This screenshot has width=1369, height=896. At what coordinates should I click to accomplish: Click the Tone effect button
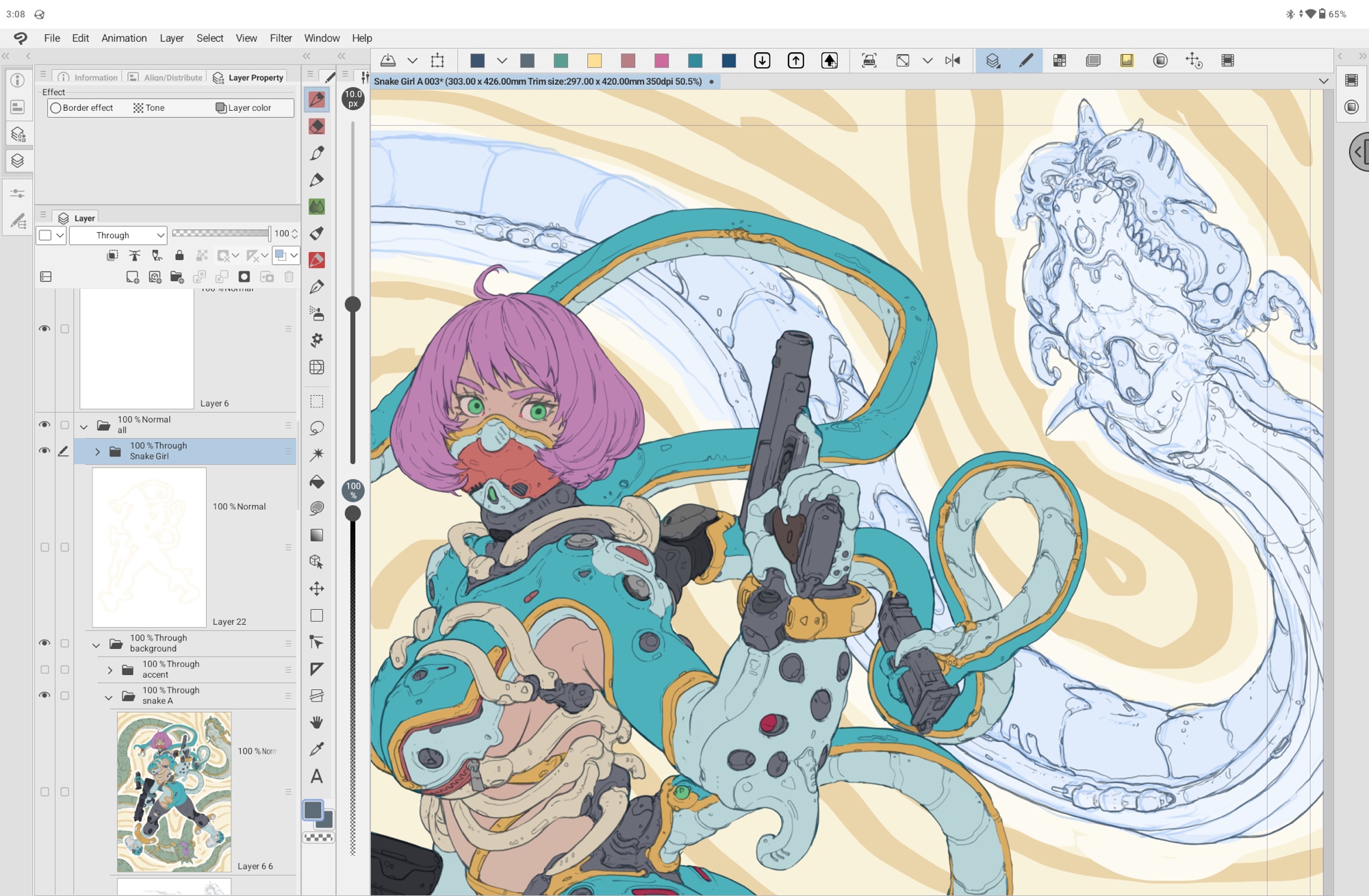[149, 107]
